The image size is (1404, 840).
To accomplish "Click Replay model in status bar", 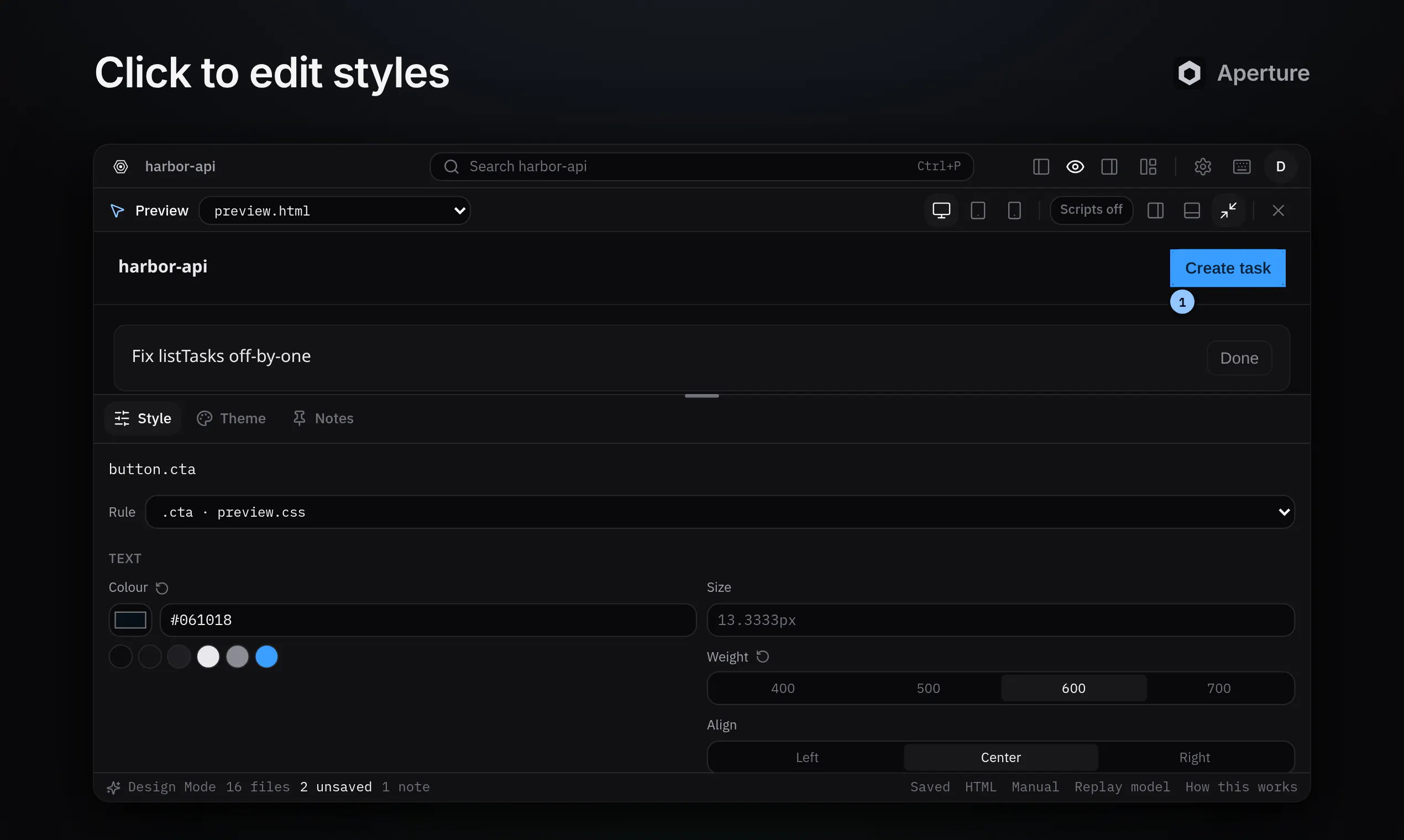I will pyautogui.click(x=1122, y=787).
